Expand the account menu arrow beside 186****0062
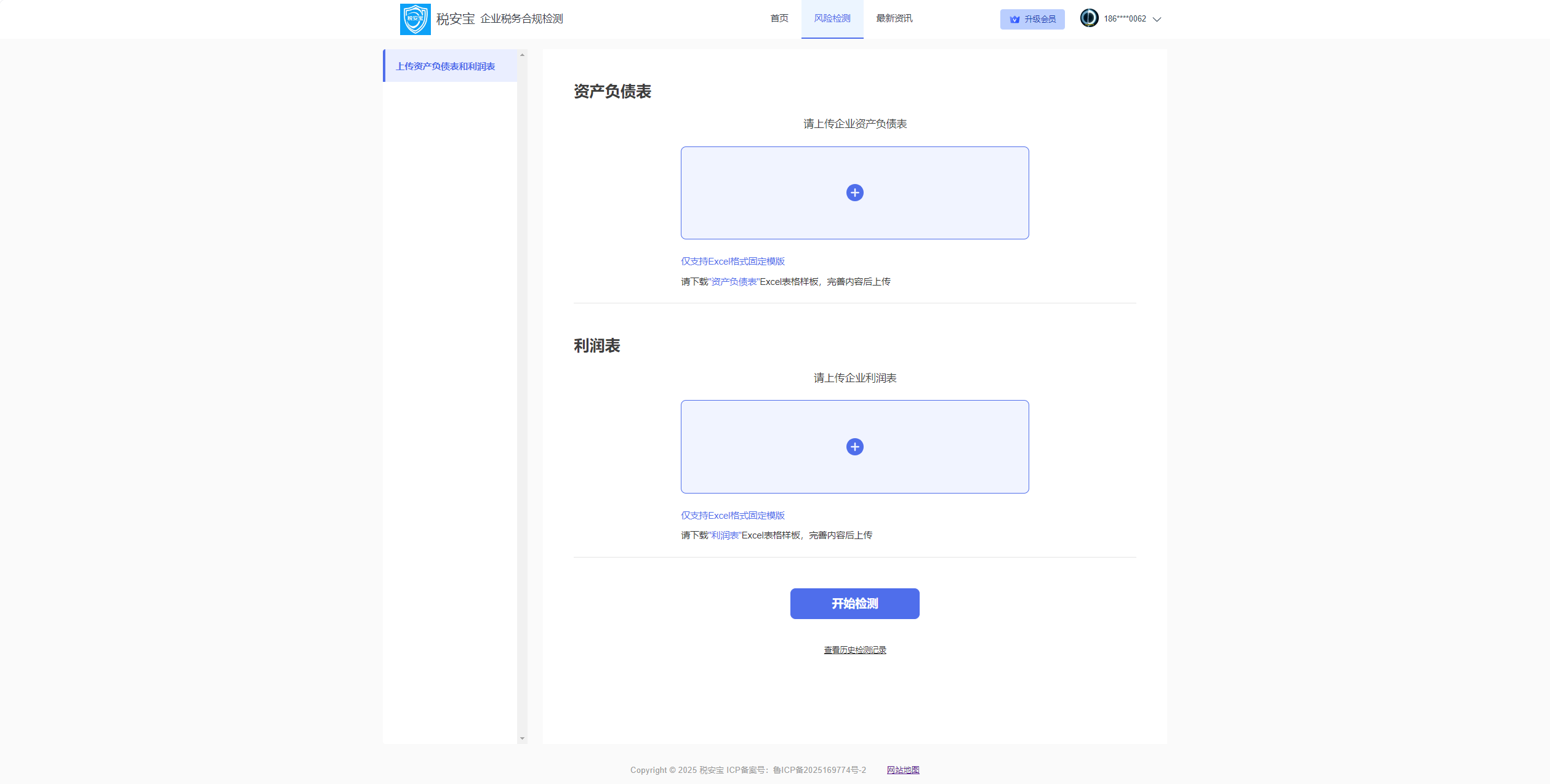Viewport: 1550px width, 784px height. click(1157, 19)
